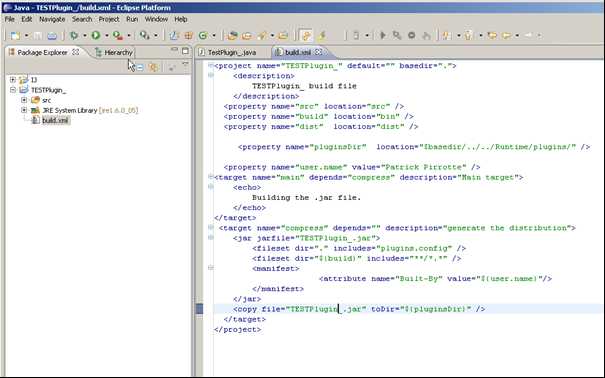The image size is (605, 378).
Task: Open the External Tools dropdown arrow
Action: click(129, 35)
